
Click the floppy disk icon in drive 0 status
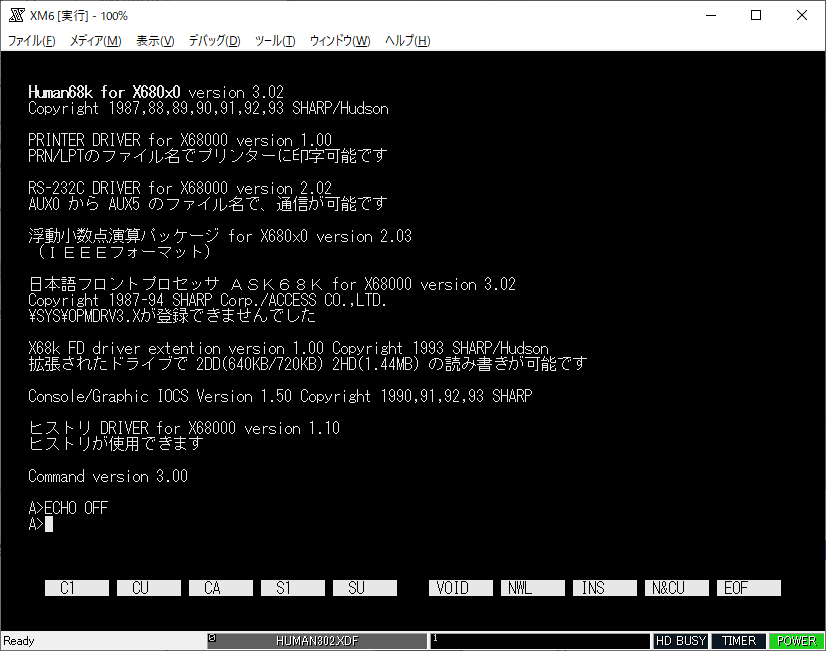click(x=212, y=638)
